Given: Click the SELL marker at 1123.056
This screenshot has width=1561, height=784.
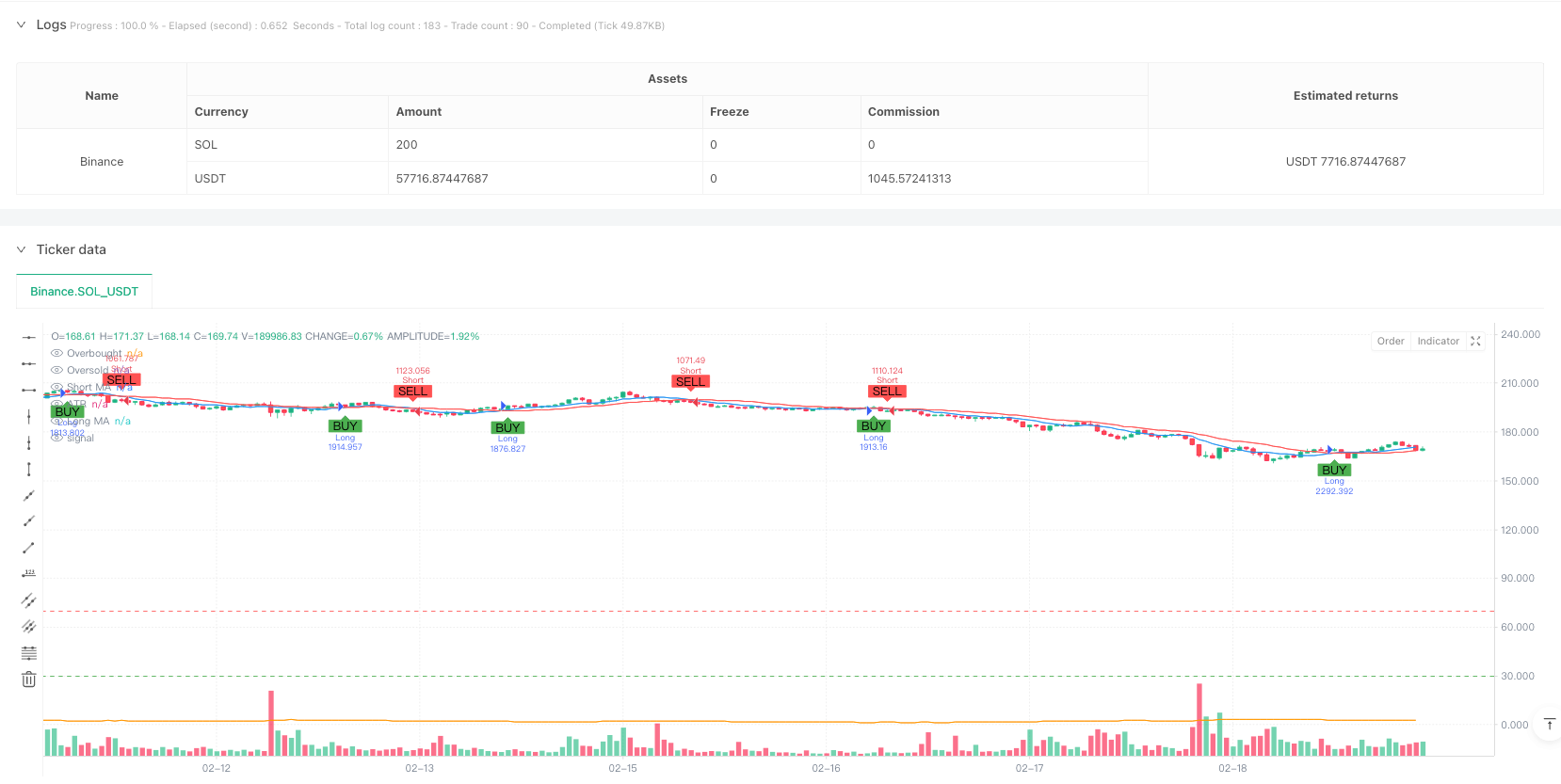Looking at the screenshot, I should click(x=412, y=392).
